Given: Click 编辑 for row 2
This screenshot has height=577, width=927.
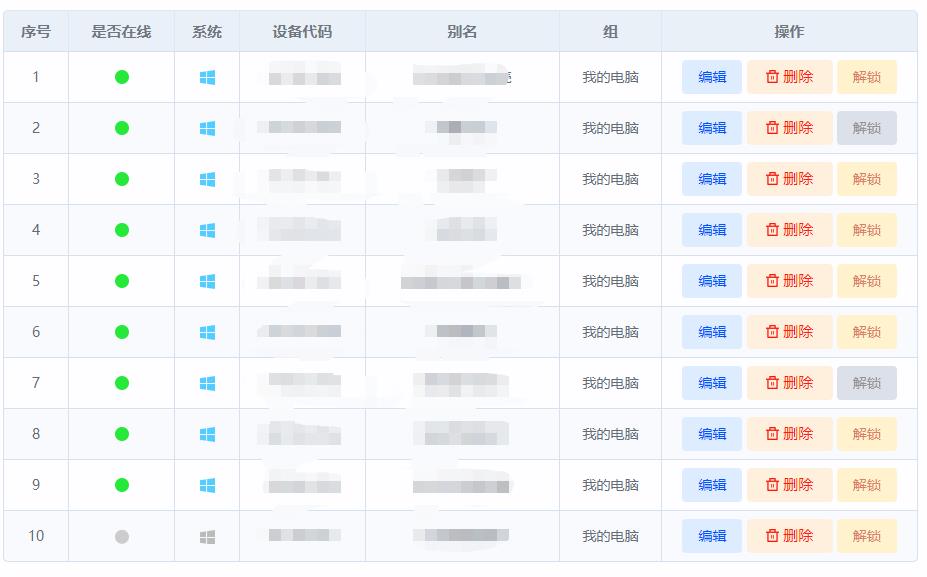Looking at the screenshot, I should tap(712, 128).
